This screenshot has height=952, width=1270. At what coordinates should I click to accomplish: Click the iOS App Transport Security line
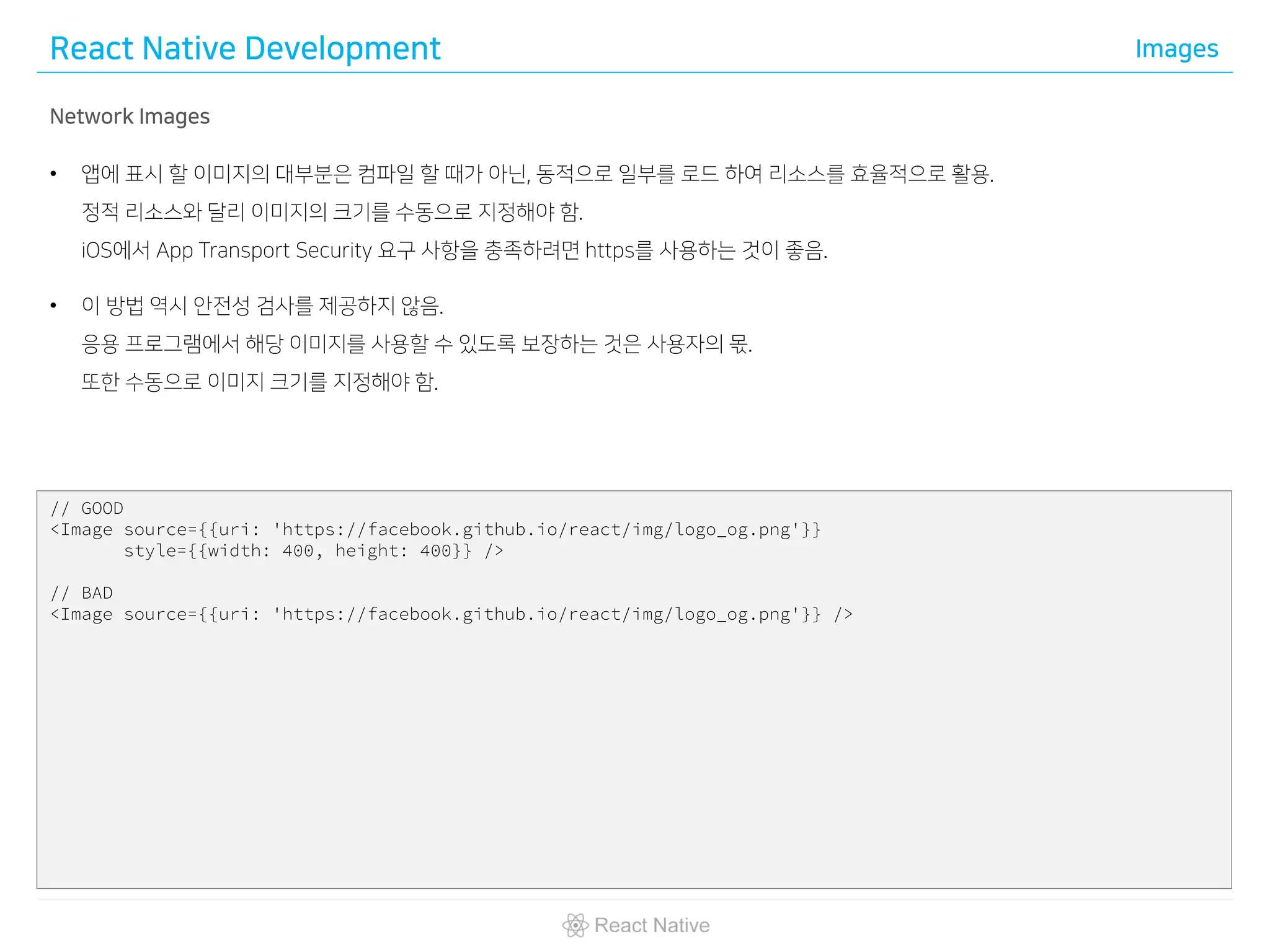455,250
